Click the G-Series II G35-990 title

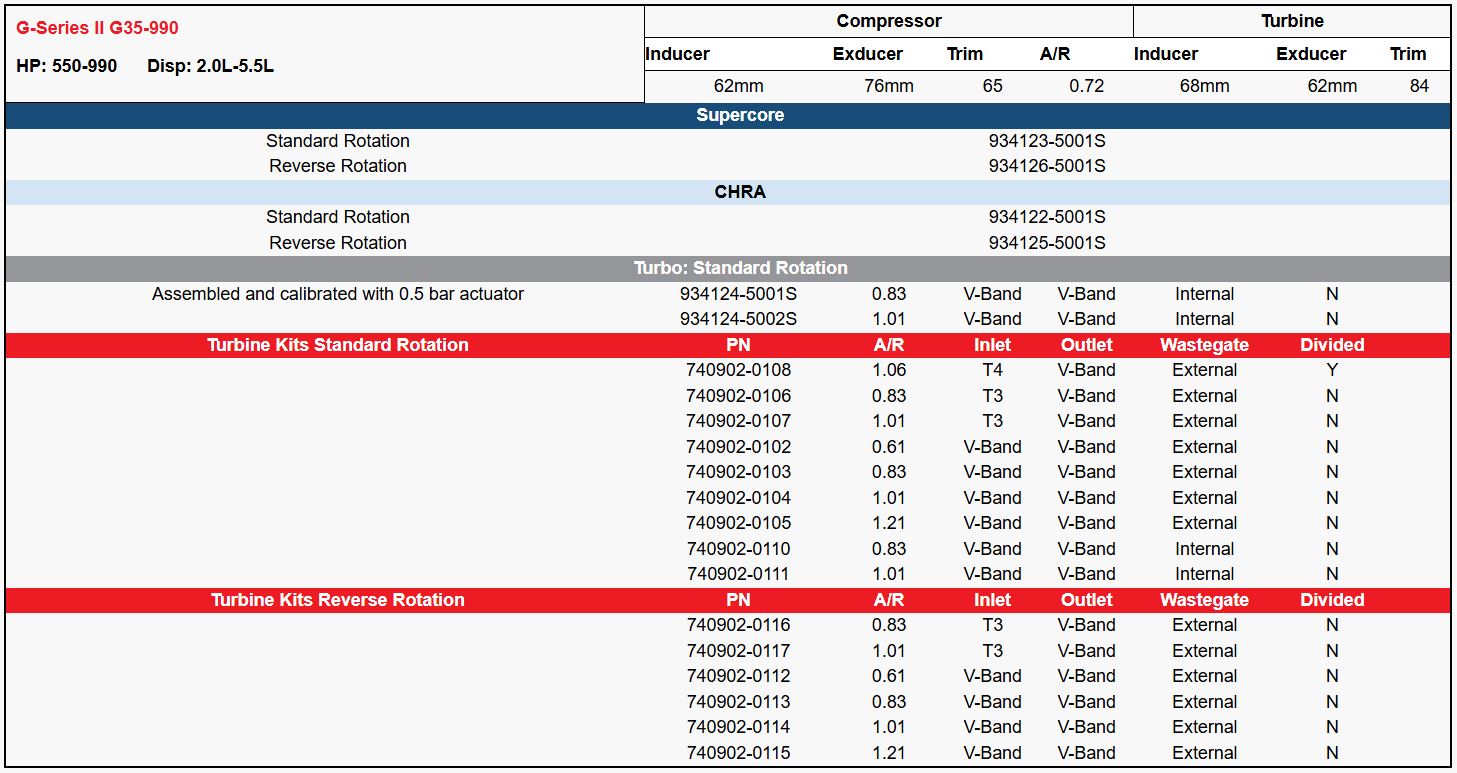tap(98, 28)
